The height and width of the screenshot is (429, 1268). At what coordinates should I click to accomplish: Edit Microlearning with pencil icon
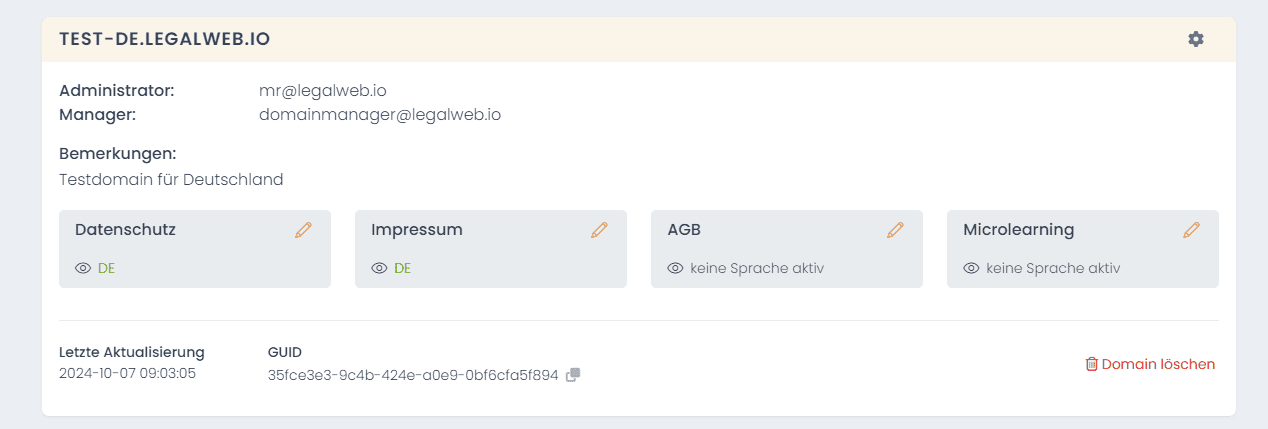point(1192,230)
